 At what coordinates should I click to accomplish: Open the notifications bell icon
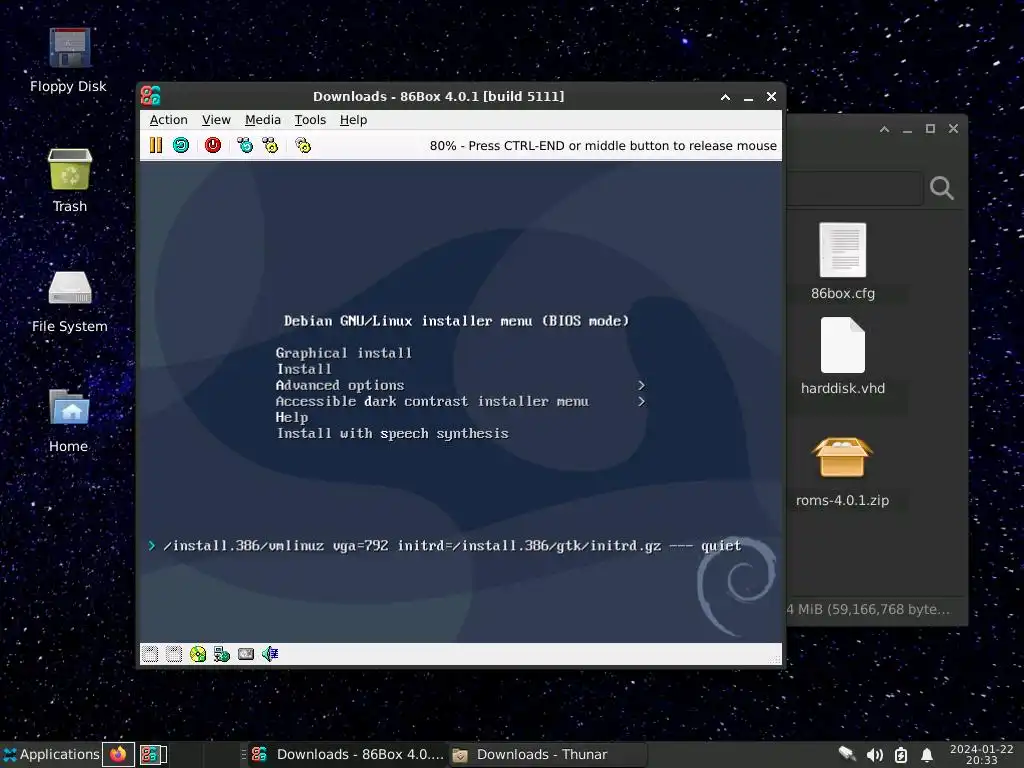click(x=926, y=755)
